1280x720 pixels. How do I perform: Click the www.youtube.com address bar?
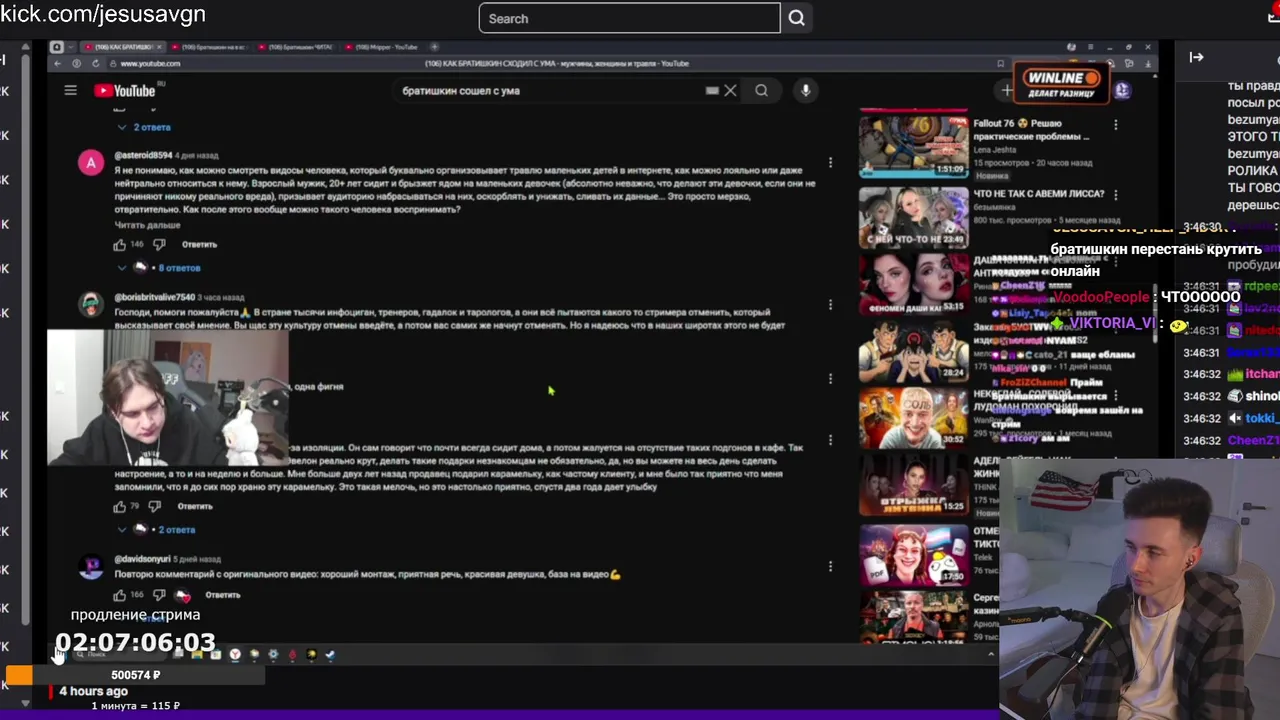tap(151, 64)
